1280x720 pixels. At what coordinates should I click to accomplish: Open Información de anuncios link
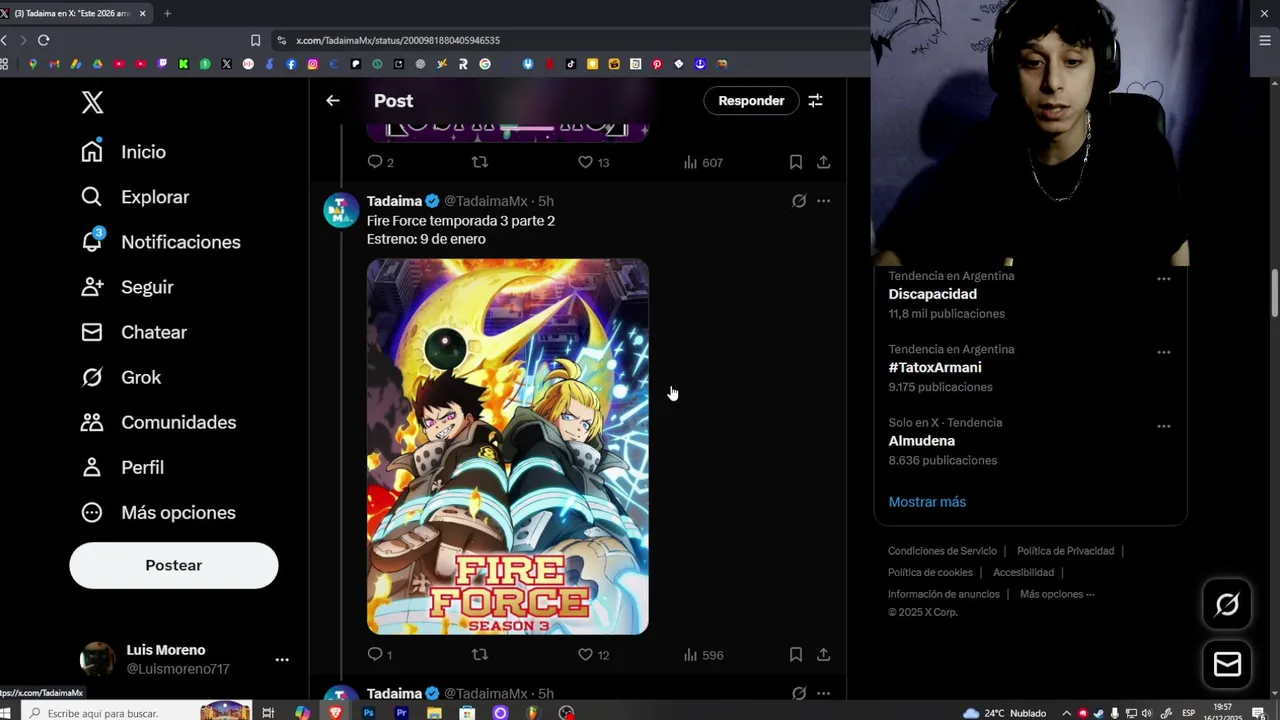944,594
